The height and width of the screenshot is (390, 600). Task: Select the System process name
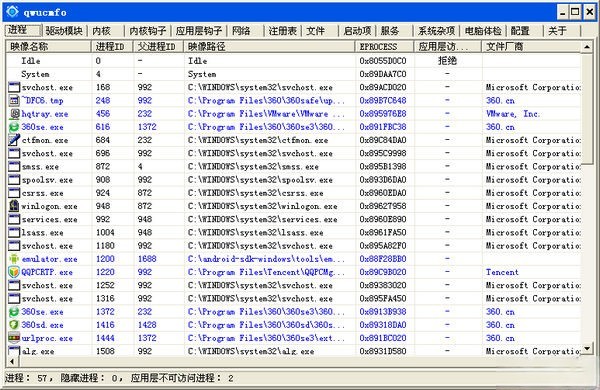point(35,74)
